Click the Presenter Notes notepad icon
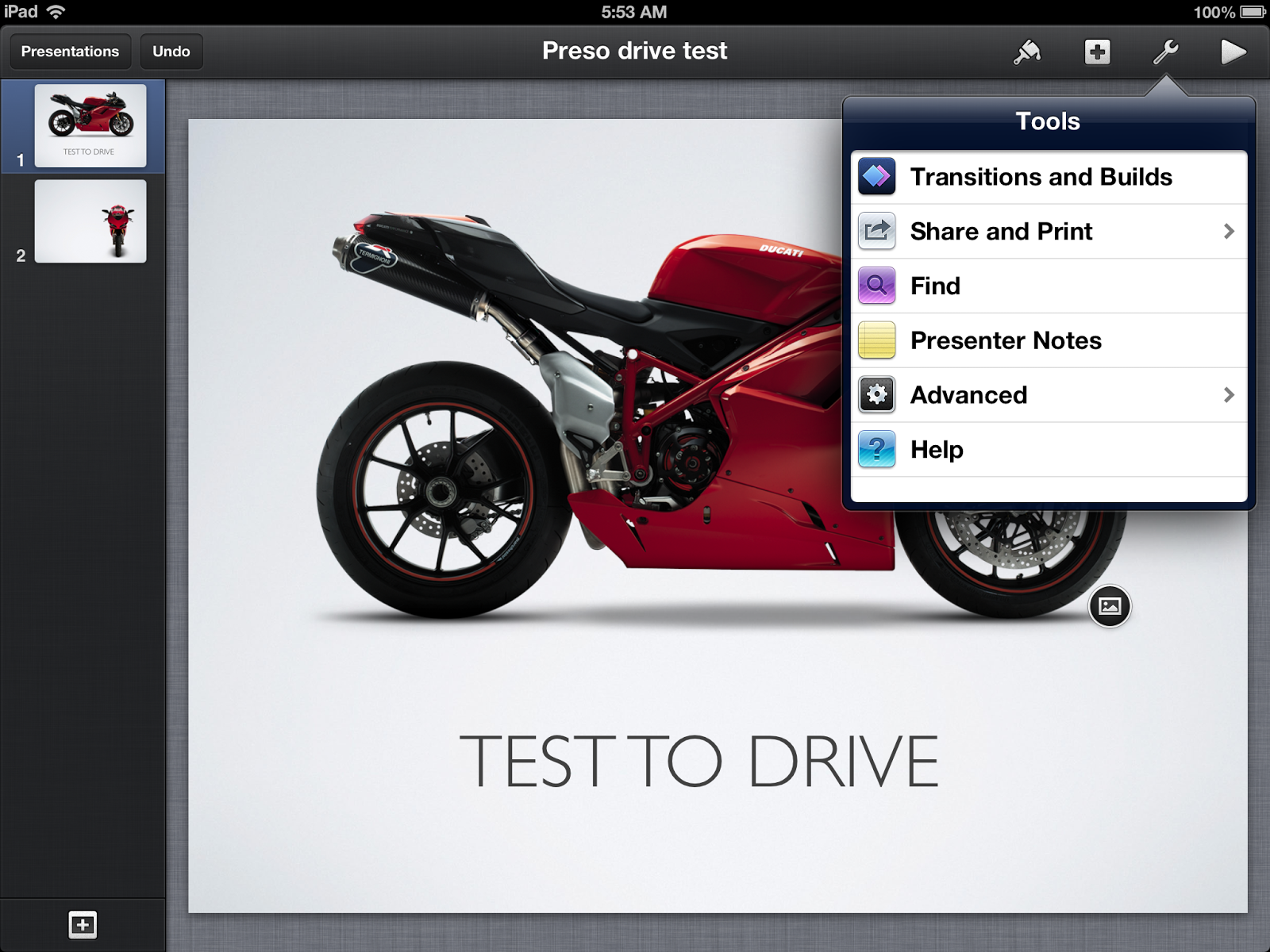This screenshot has width=1270, height=952. [877, 340]
